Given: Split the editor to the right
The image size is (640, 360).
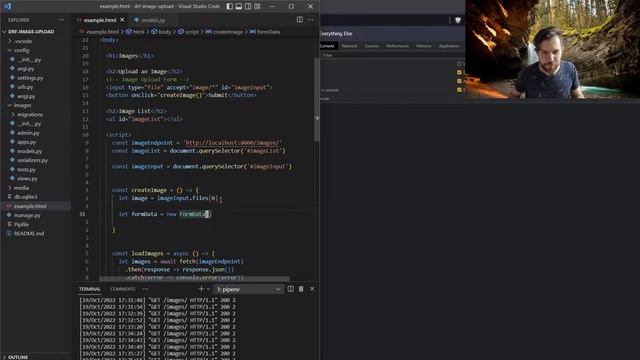Looking at the screenshot, I should point(300,20).
